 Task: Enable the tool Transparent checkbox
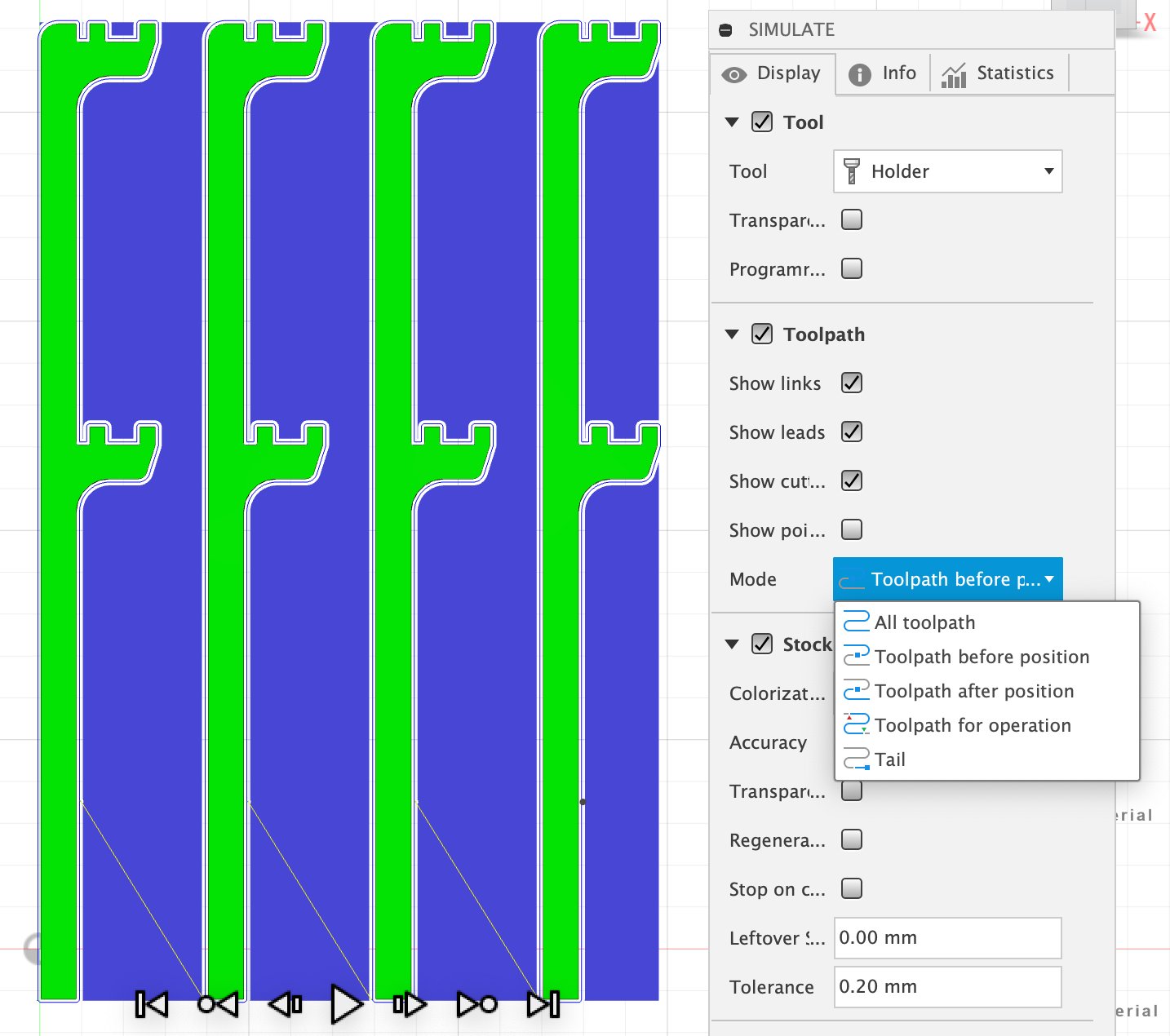852,219
